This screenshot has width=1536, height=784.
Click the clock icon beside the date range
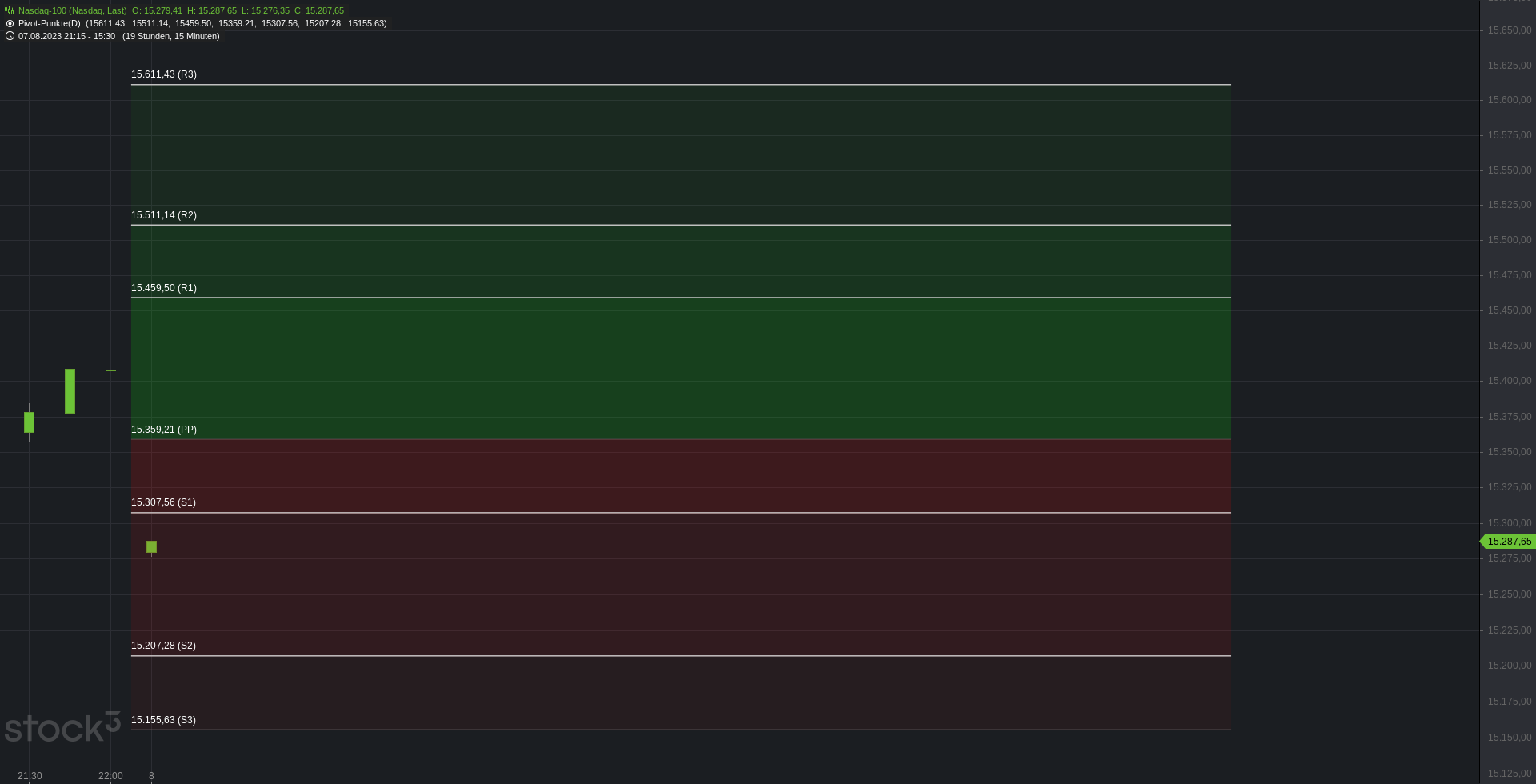(x=10, y=36)
